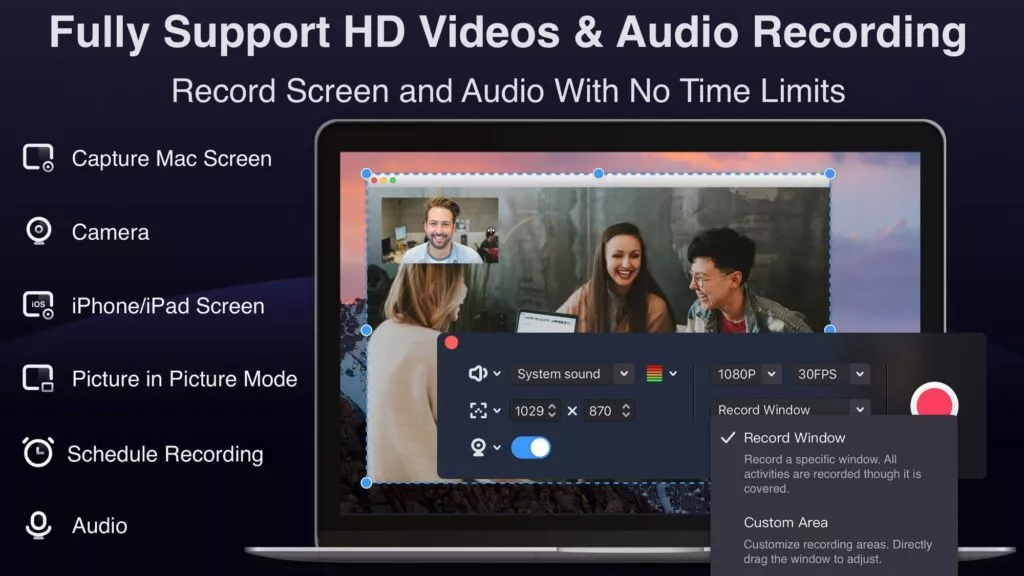This screenshot has height=576, width=1024.
Task: Open the 30FPS frame rate dropdown
Action: pyautogui.click(x=830, y=374)
